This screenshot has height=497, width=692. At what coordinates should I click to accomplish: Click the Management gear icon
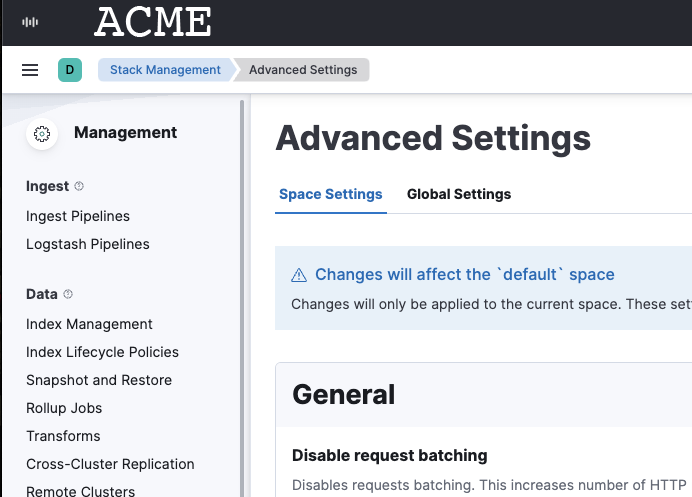[42, 133]
